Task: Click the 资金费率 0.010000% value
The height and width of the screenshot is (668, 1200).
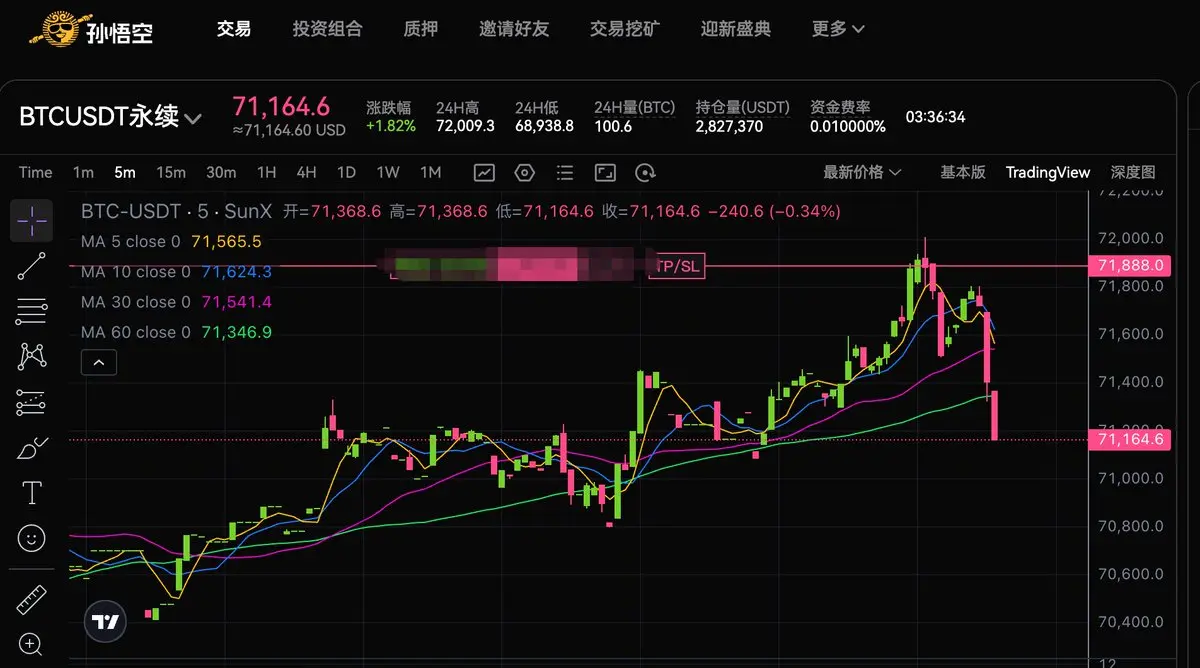Action: tap(848, 126)
